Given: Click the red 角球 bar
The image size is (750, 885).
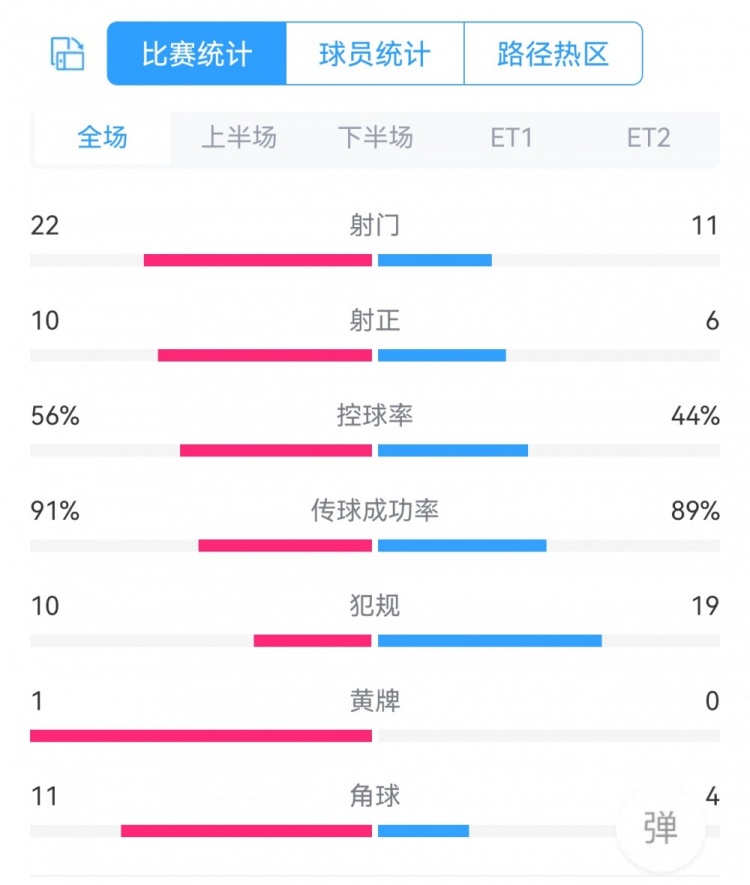Looking at the screenshot, I should point(246,830).
